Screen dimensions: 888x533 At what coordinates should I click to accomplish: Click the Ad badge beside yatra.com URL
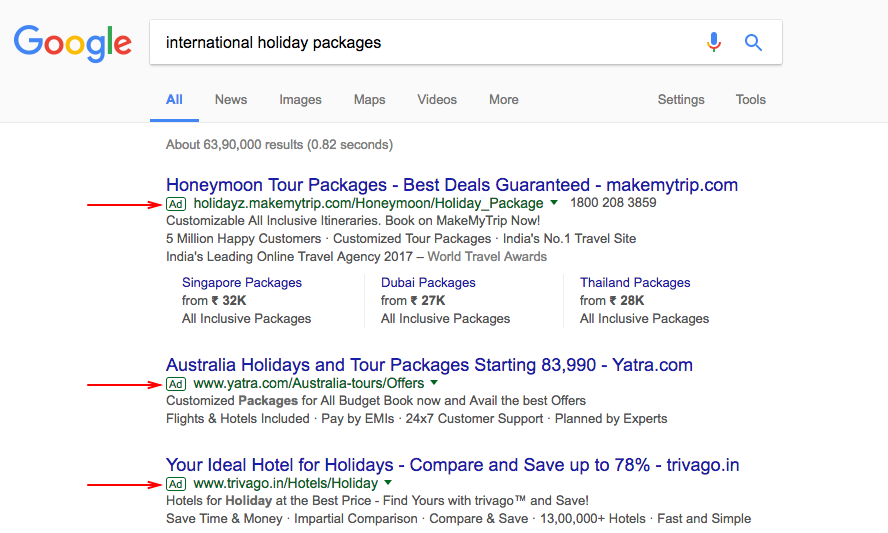click(176, 383)
